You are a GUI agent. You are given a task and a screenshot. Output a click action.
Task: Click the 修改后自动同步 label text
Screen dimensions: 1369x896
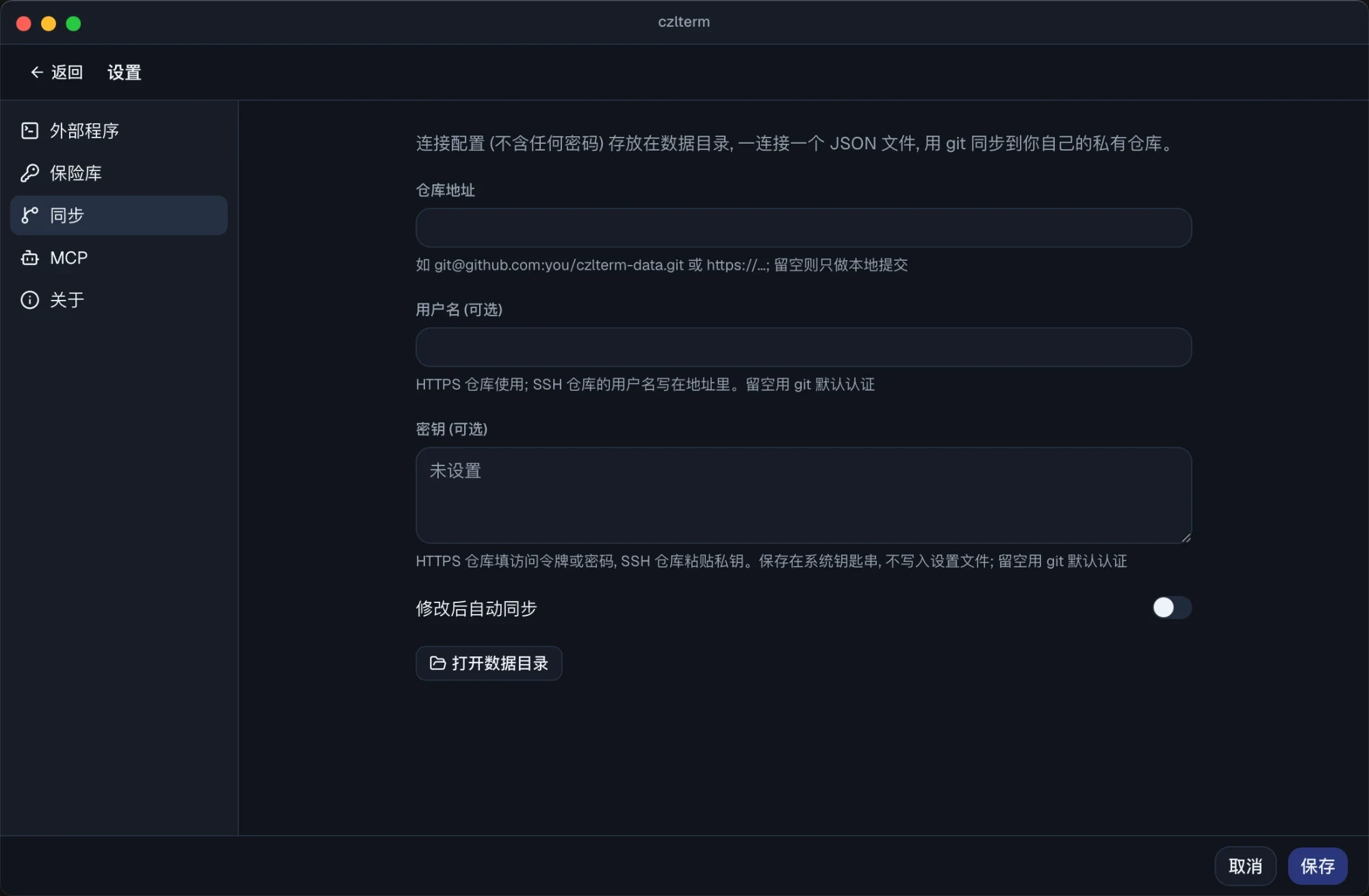(x=476, y=608)
